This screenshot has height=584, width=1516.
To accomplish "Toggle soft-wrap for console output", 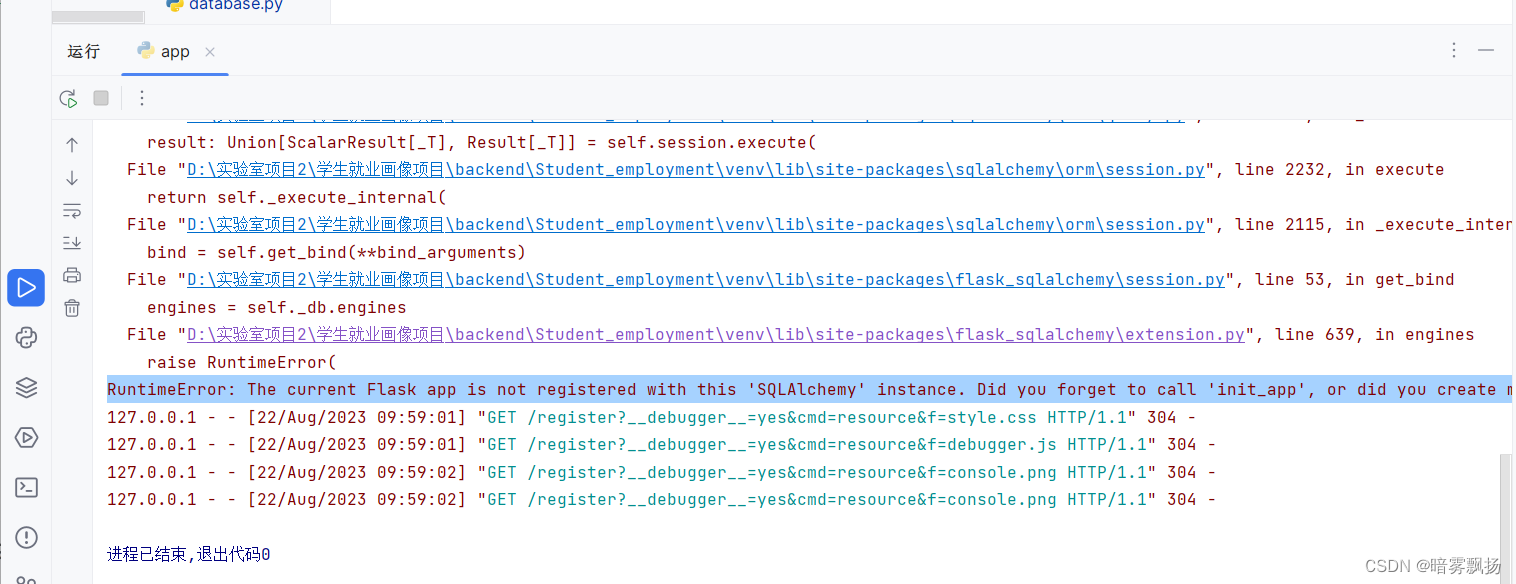I will [71, 210].
